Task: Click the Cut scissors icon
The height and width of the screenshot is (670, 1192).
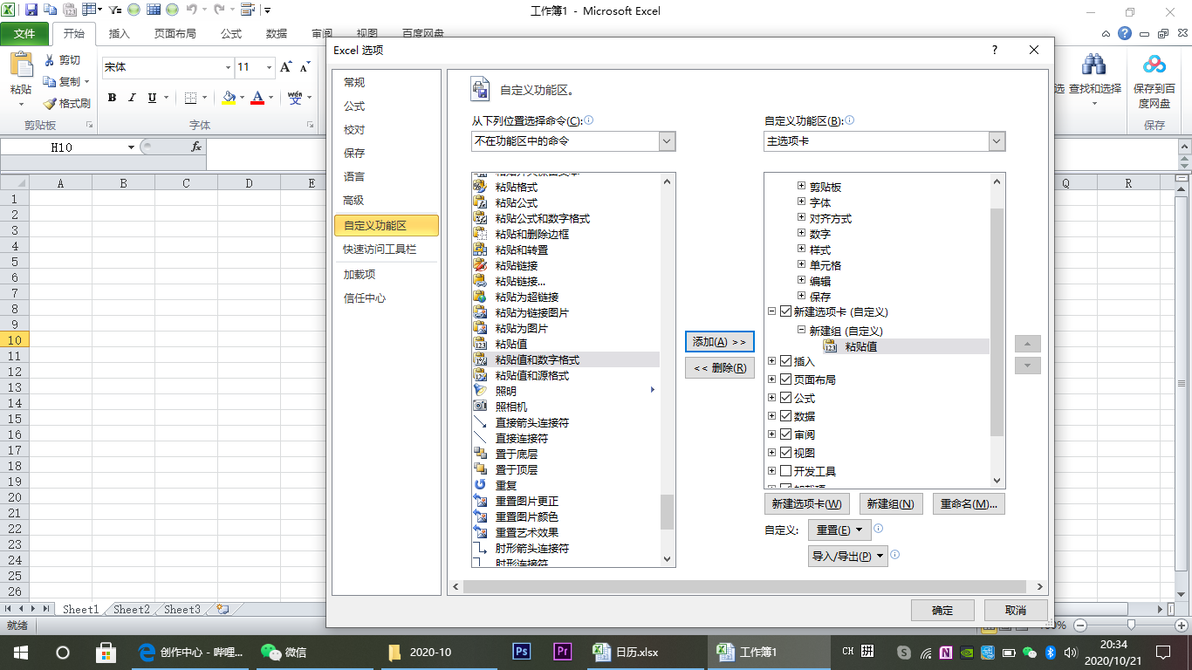Action: point(49,60)
